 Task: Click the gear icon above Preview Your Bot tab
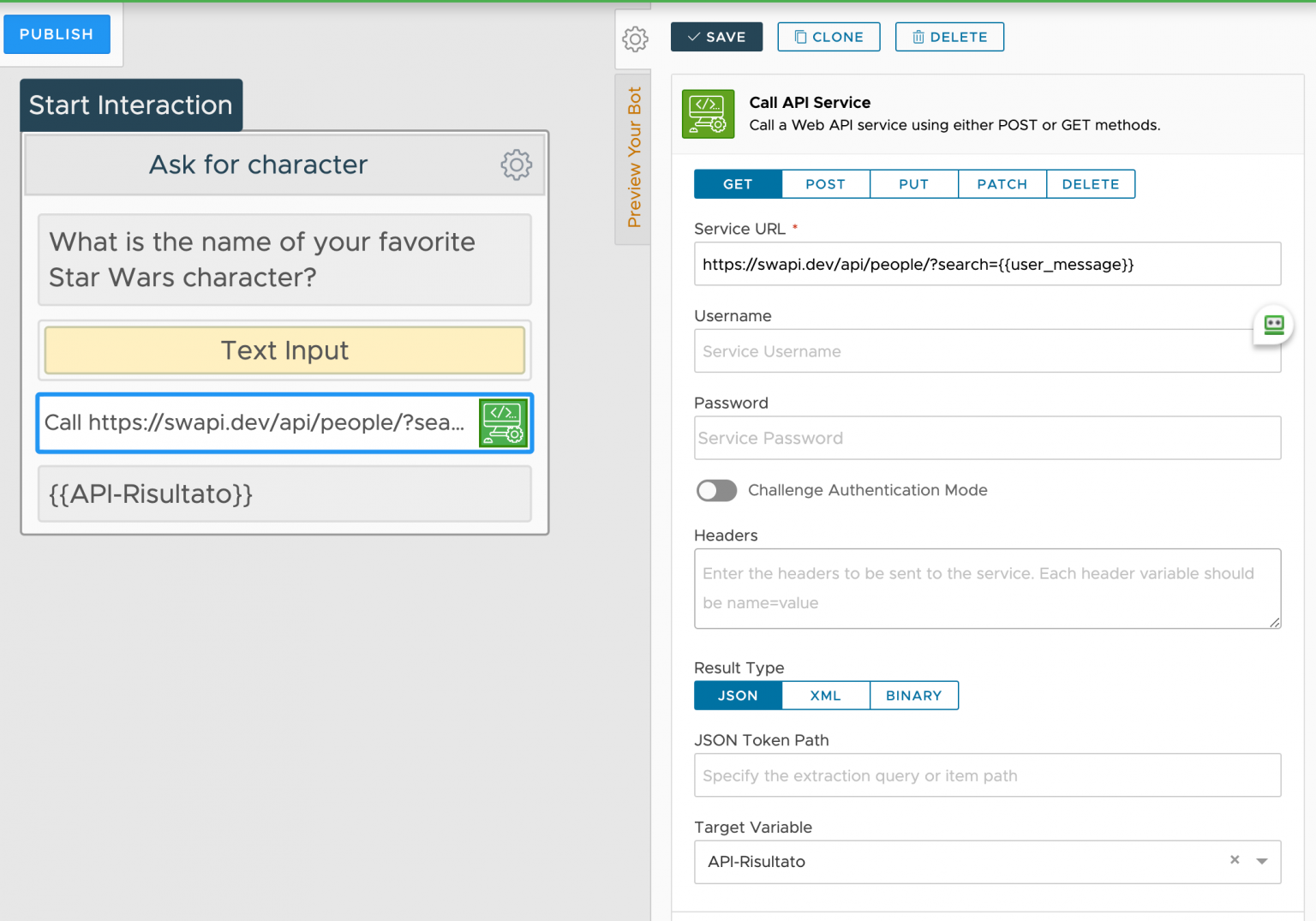coord(634,39)
